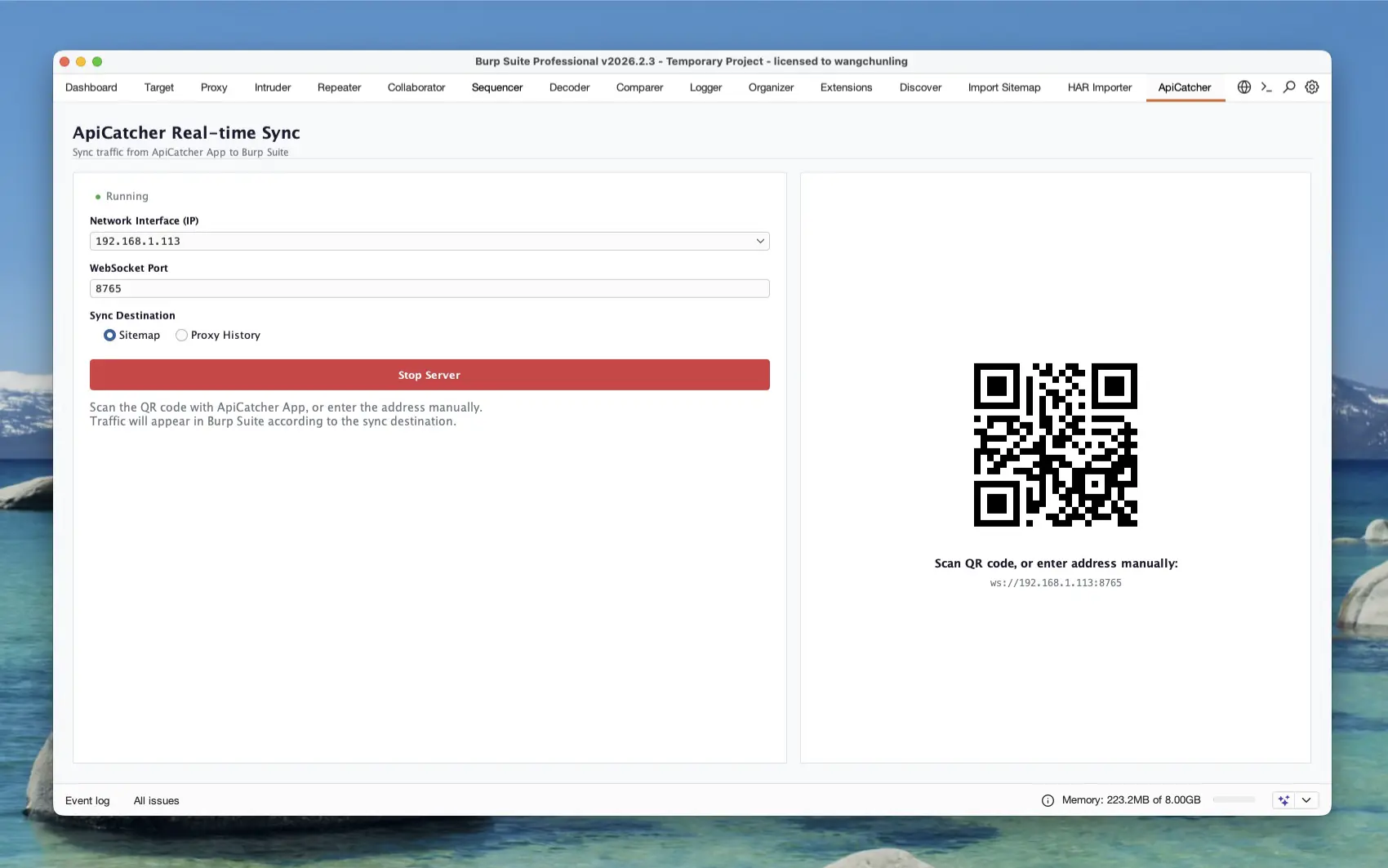Switch to the Logger tab
The width and height of the screenshot is (1388, 868).
tap(706, 87)
